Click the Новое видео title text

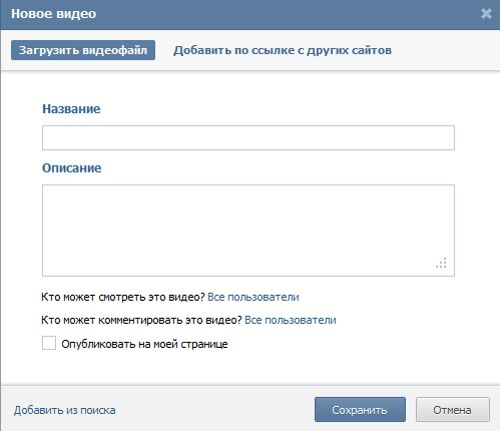[54, 14]
